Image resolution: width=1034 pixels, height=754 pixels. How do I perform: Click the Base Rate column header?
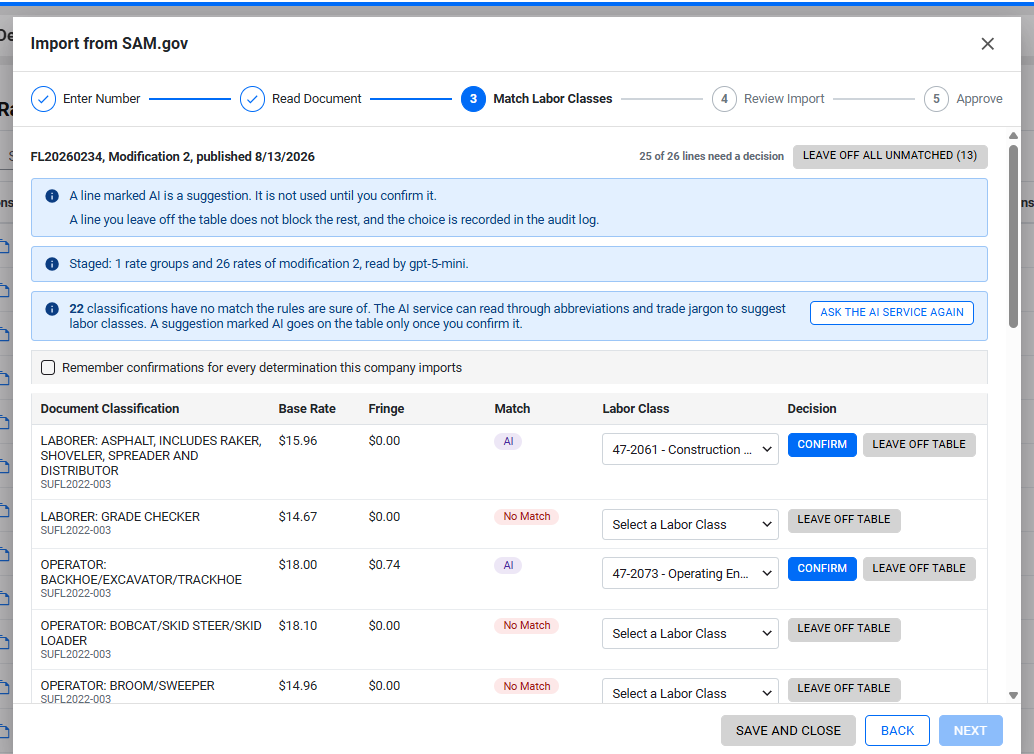click(x=307, y=408)
